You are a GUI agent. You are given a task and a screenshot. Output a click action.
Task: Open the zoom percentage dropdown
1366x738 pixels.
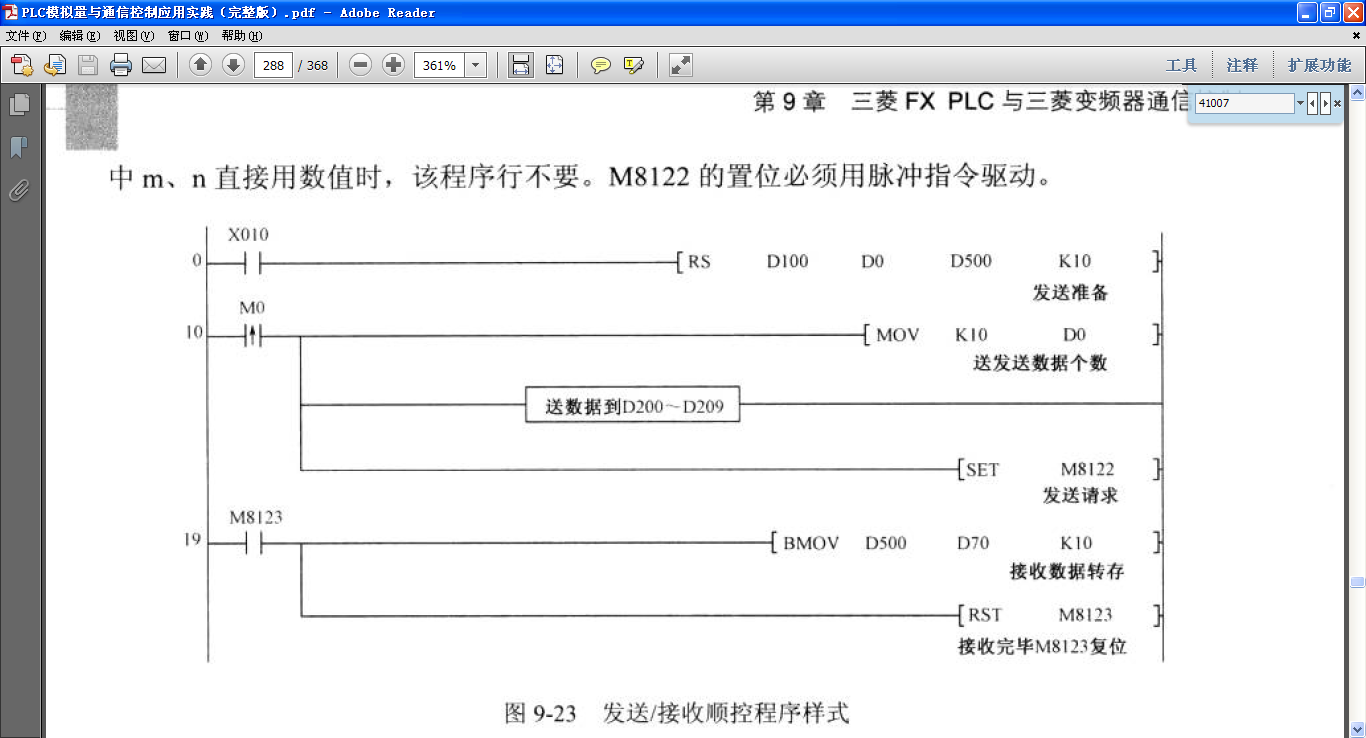click(475, 66)
